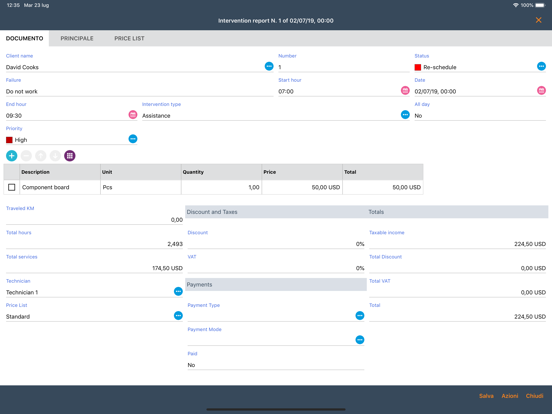This screenshot has width=552, height=414.
Task: Add a new row with the plus icon
Action: [x=12, y=156]
